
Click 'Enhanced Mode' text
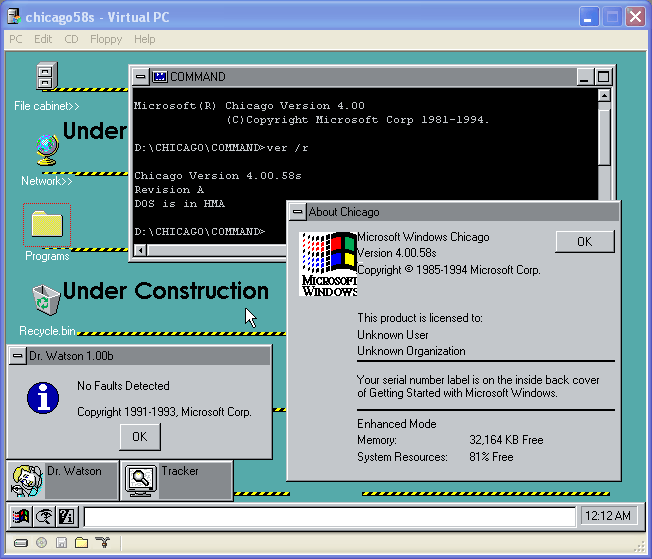pos(397,424)
